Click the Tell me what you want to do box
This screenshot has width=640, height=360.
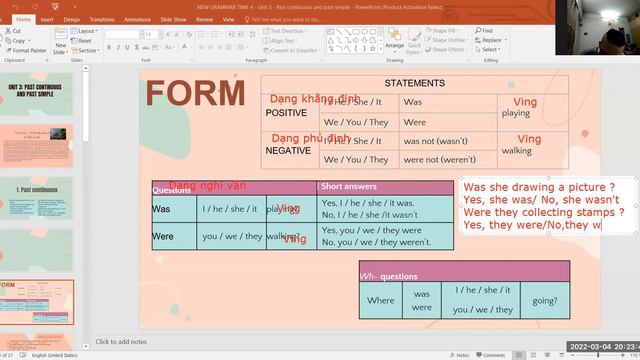point(282,20)
